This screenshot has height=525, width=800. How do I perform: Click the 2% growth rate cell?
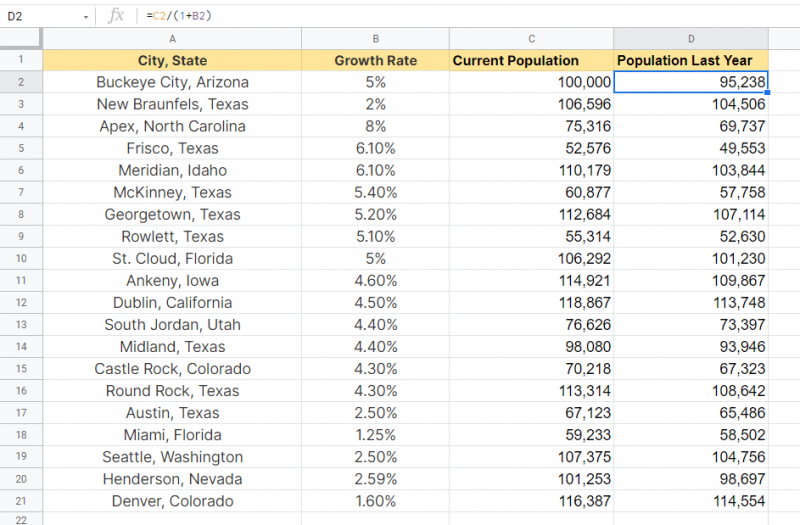376,104
